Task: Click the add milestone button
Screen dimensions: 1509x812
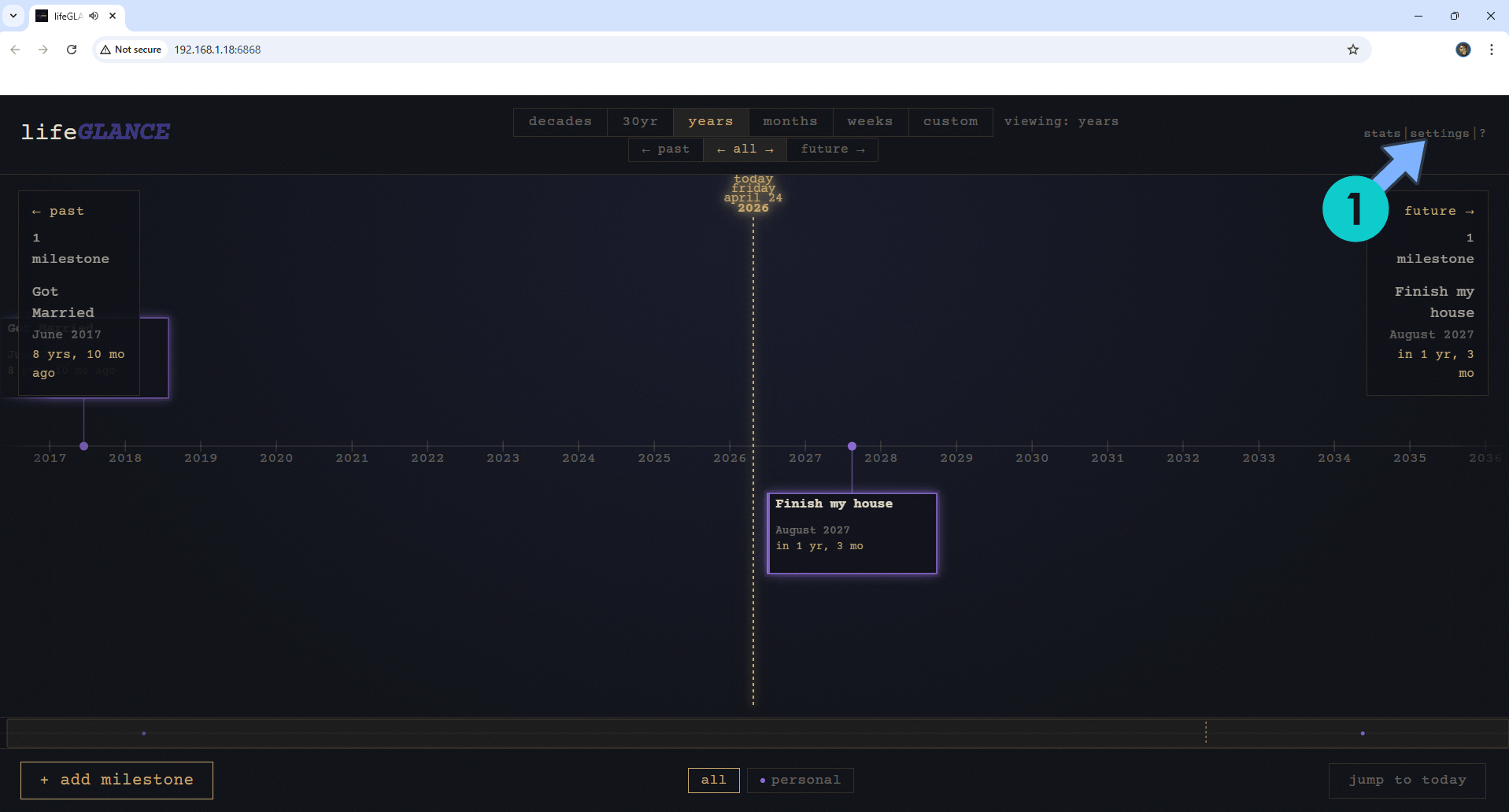Action: [117, 780]
